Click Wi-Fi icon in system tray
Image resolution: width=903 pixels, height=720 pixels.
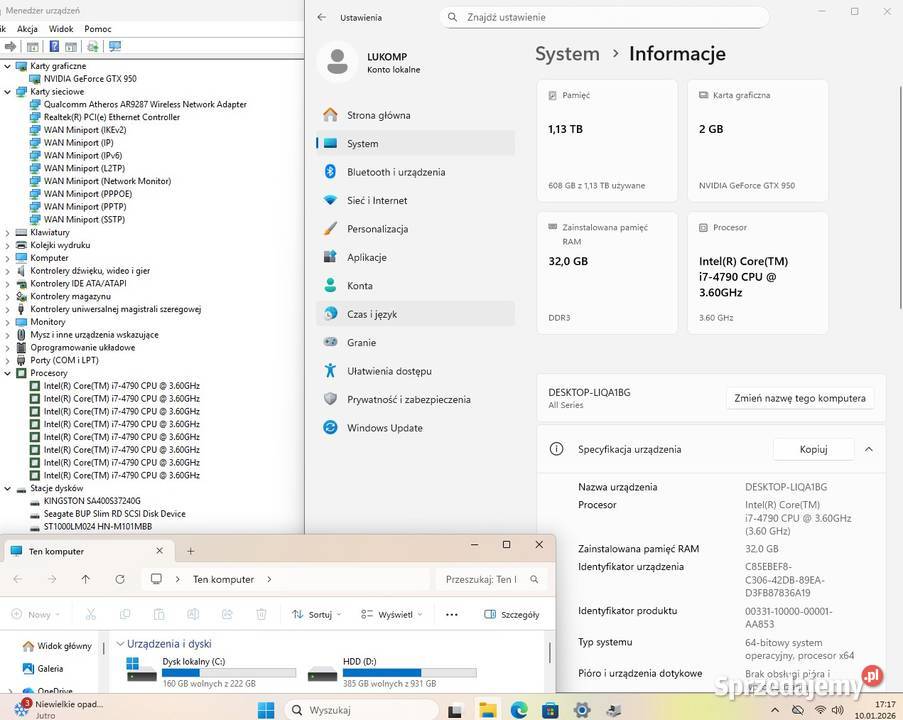click(819, 710)
